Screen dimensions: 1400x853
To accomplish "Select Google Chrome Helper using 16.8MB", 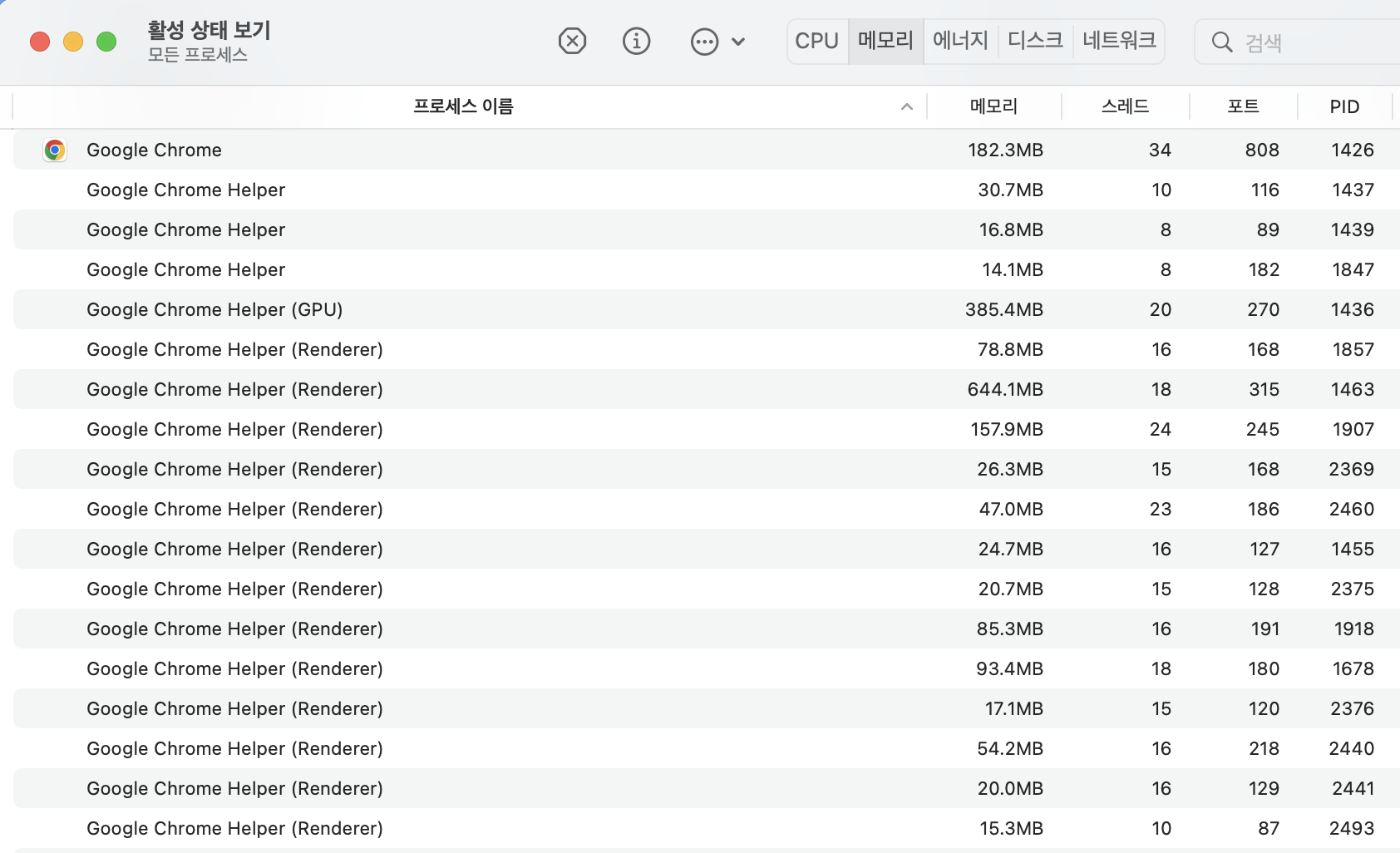I will 707,229.
